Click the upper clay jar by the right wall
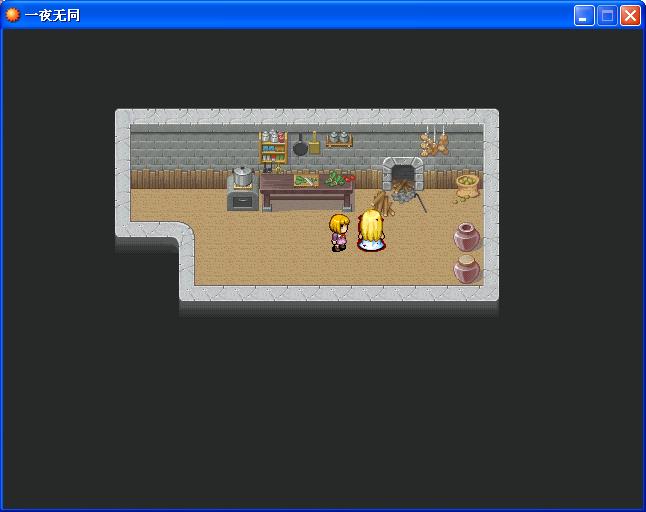 (x=467, y=237)
